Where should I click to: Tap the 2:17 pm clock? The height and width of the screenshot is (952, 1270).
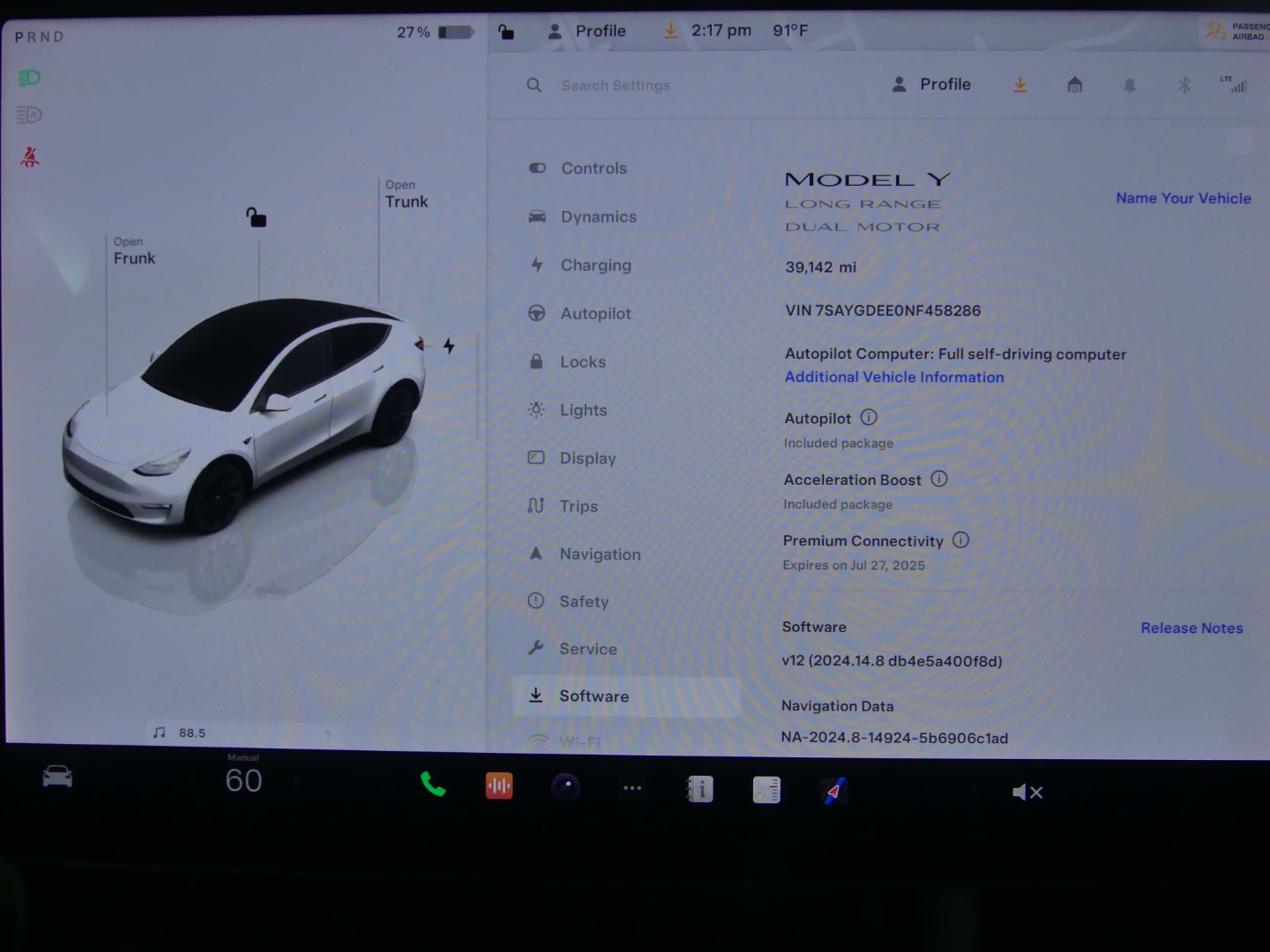(721, 31)
